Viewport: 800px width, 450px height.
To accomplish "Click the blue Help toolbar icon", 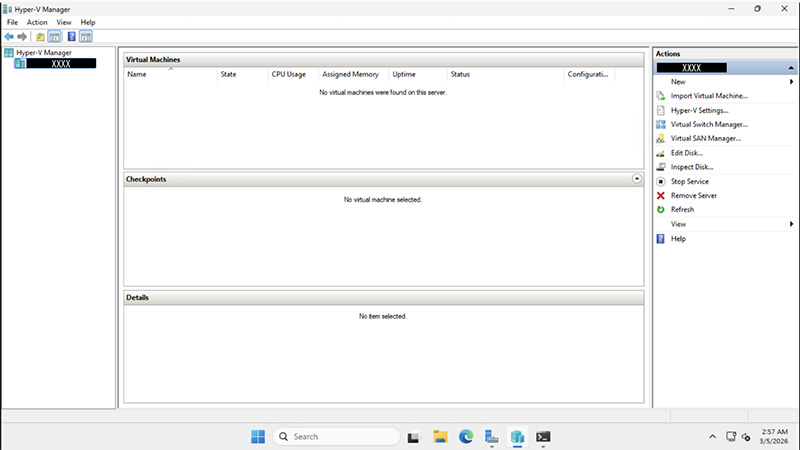I will 71,36.
